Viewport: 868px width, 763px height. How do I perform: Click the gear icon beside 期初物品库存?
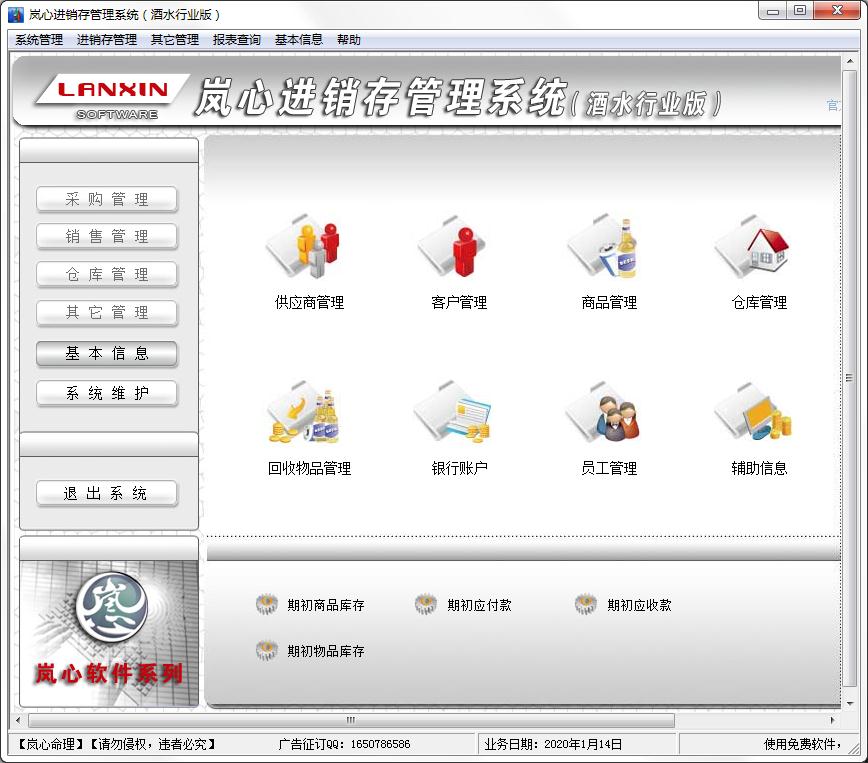tap(267, 650)
